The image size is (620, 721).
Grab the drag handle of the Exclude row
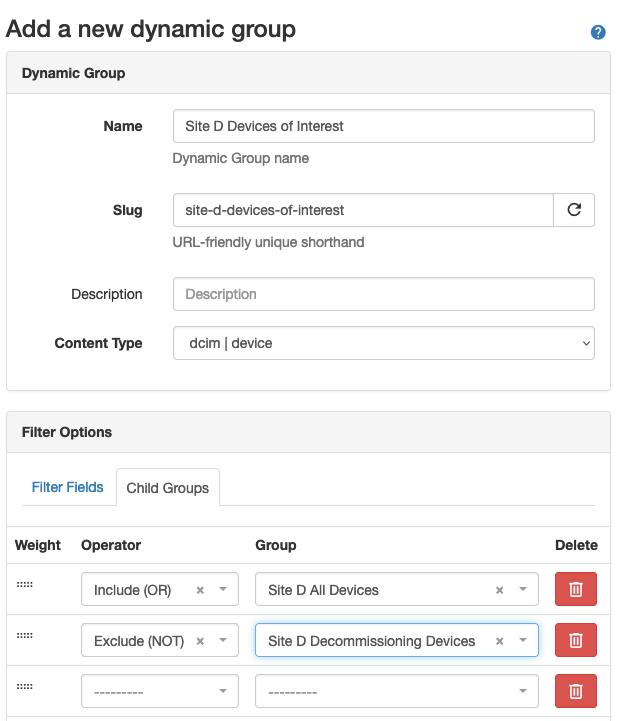[x=25, y=634]
